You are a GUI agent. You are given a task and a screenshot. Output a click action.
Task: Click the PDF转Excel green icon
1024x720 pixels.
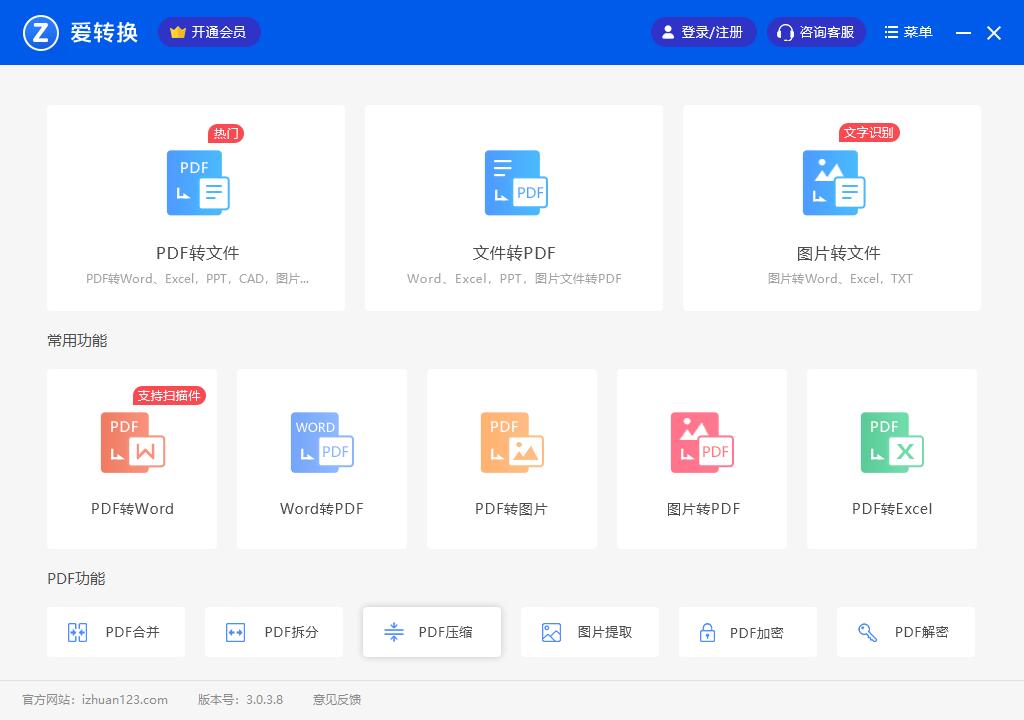point(892,442)
